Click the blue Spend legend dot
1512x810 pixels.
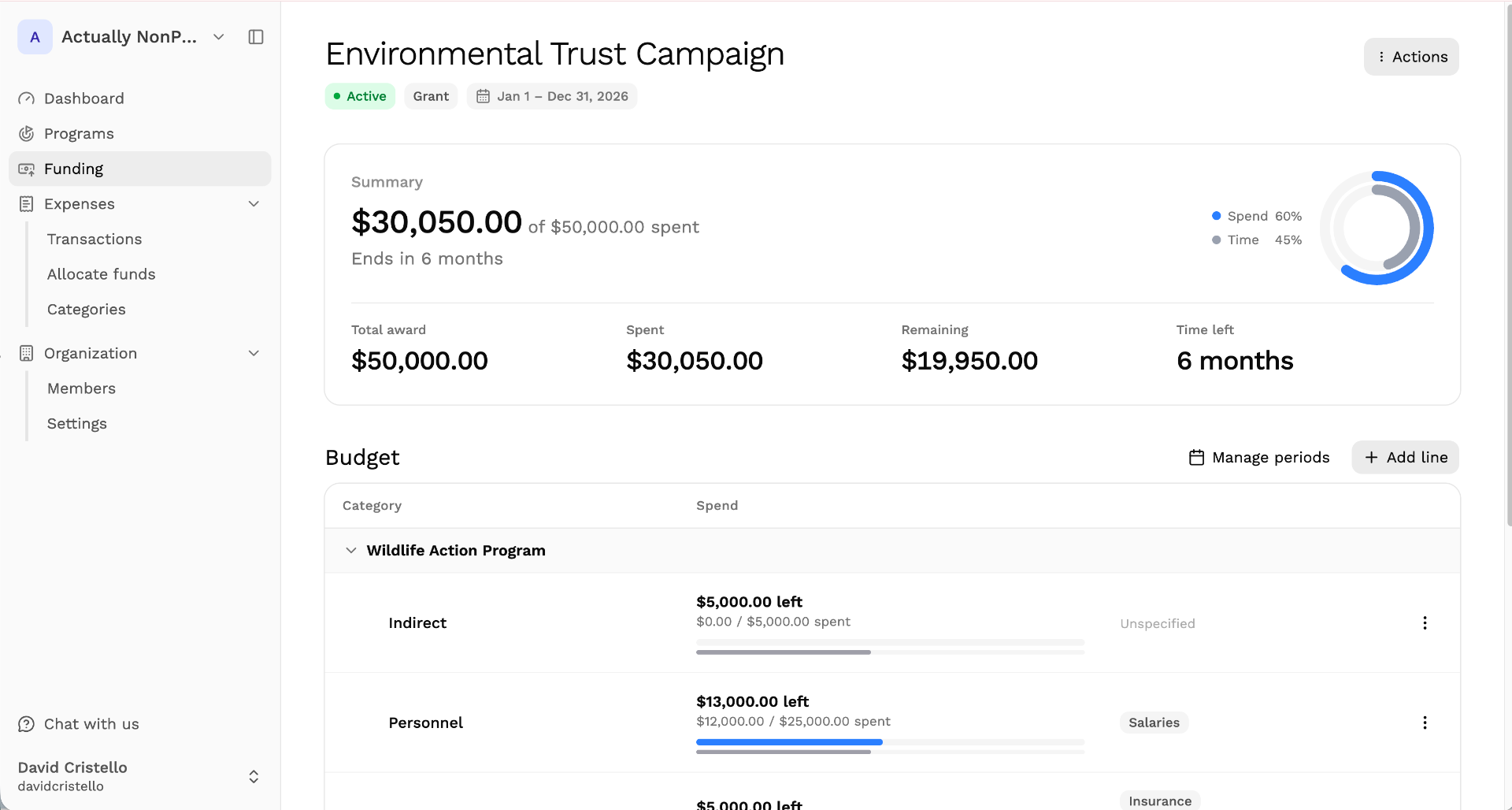pos(1217,216)
